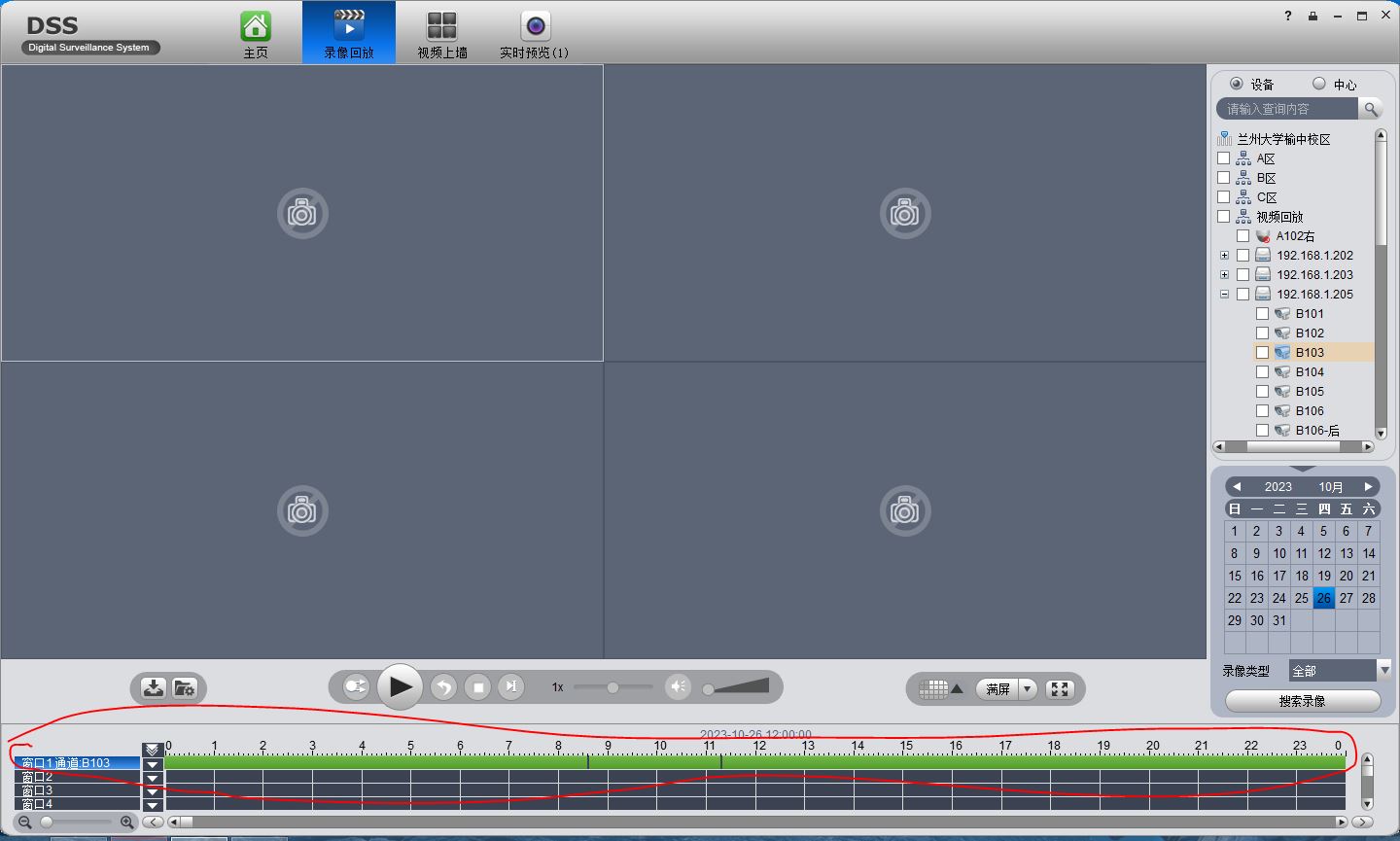The height and width of the screenshot is (841, 1400).
Task: Open the 满屏 aspect dropdown arrow
Action: coord(1027,688)
